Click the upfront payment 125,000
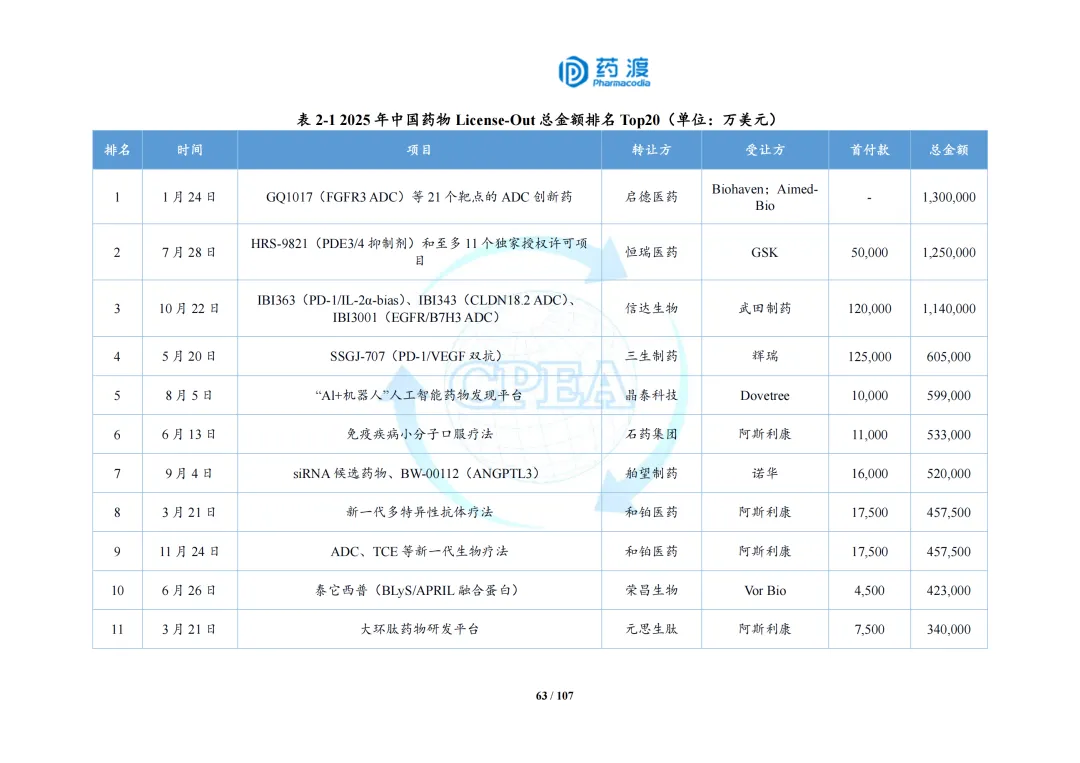The width and height of the screenshot is (1080, 763). (x=869, y=357)
